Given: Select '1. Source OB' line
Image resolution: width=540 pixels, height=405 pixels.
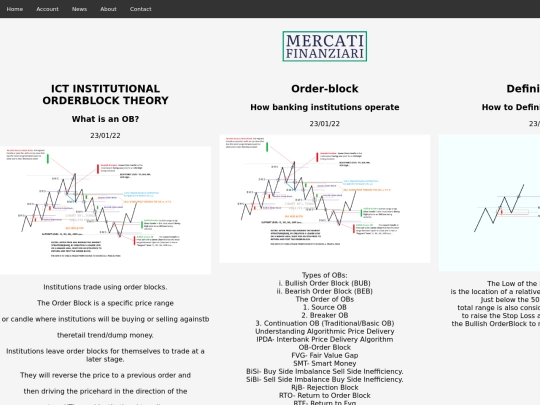Looking at the screenshot, I should 325,307.
